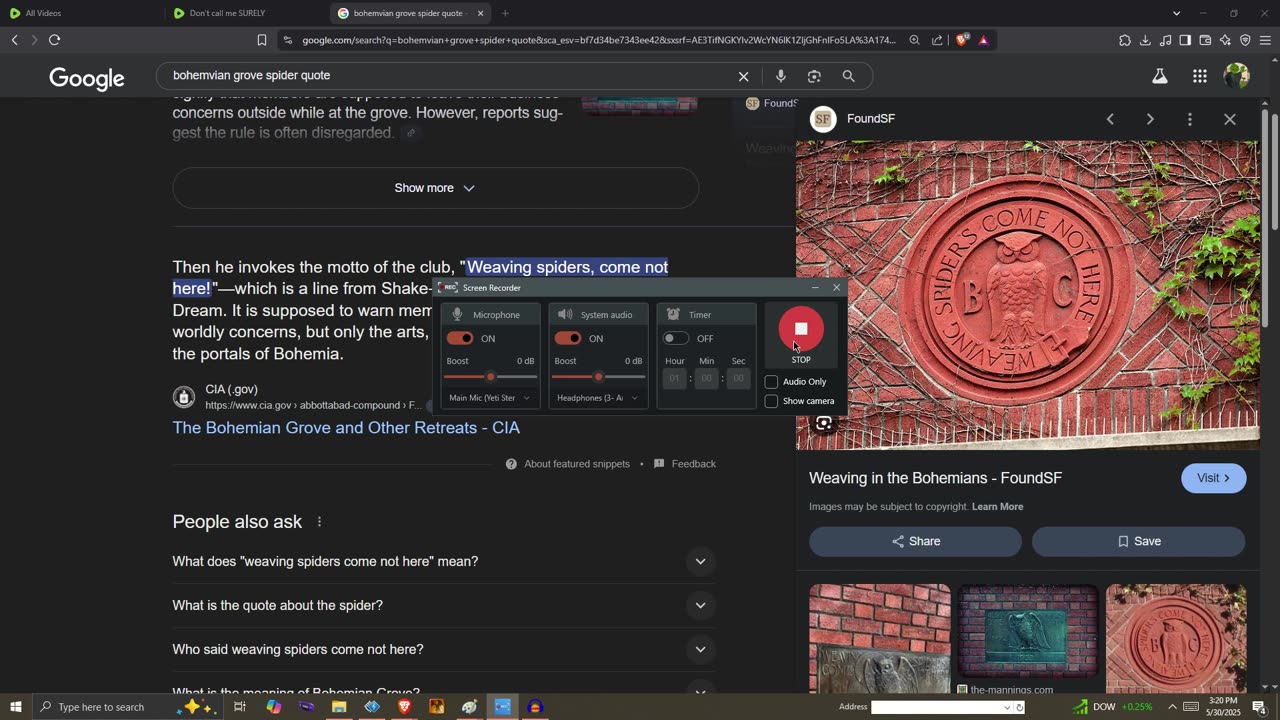Screen dimensions: 1280x720
Task: Expand 'What does weaving spiders come not here mean?'
Action: tap(444, 562)
